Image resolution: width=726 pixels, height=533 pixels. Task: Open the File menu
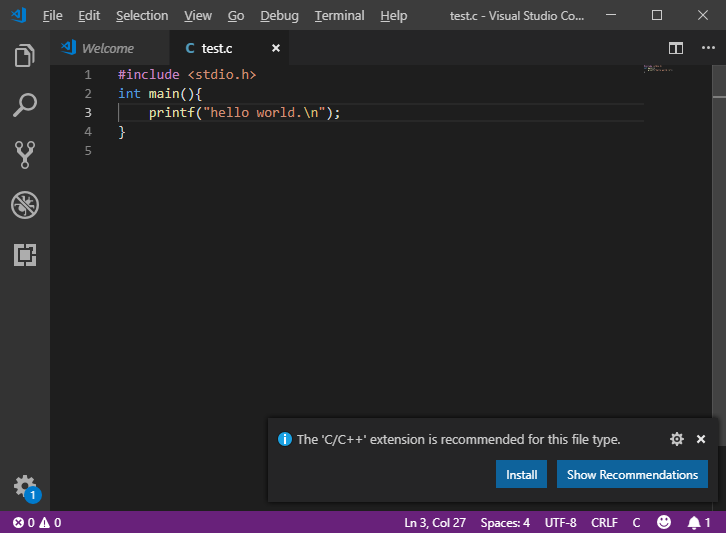(x=52, y=16)
